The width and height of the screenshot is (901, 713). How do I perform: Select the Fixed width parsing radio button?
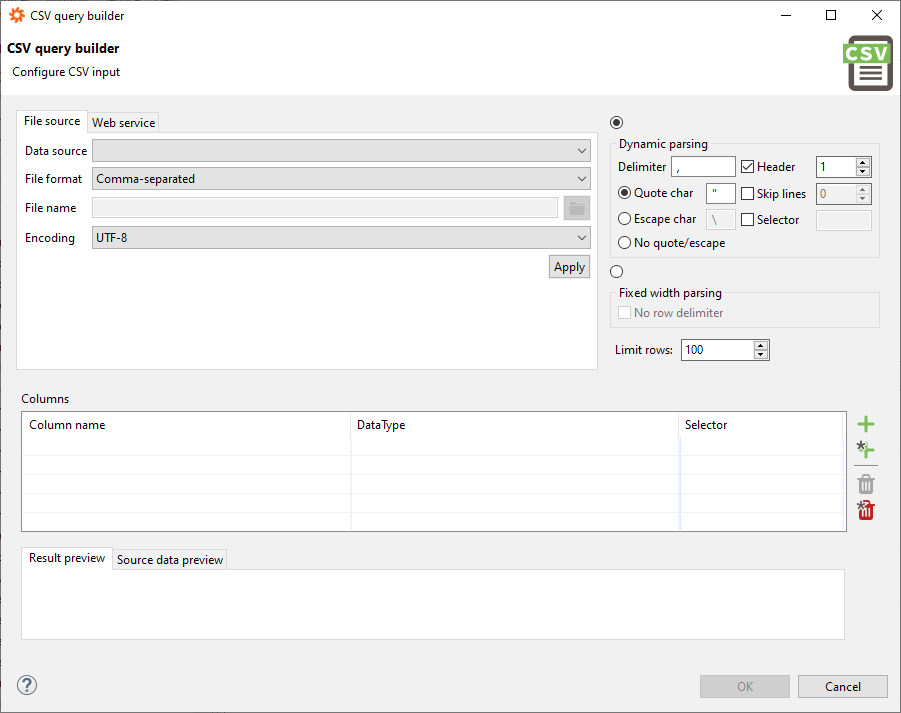tap(616, 272)
